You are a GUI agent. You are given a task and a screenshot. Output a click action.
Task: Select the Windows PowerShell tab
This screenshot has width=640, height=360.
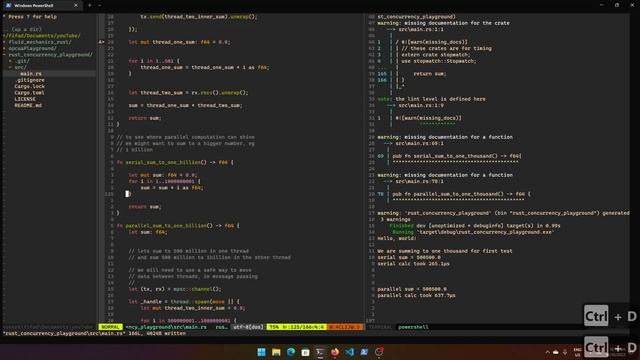click(x=41, y=5)
